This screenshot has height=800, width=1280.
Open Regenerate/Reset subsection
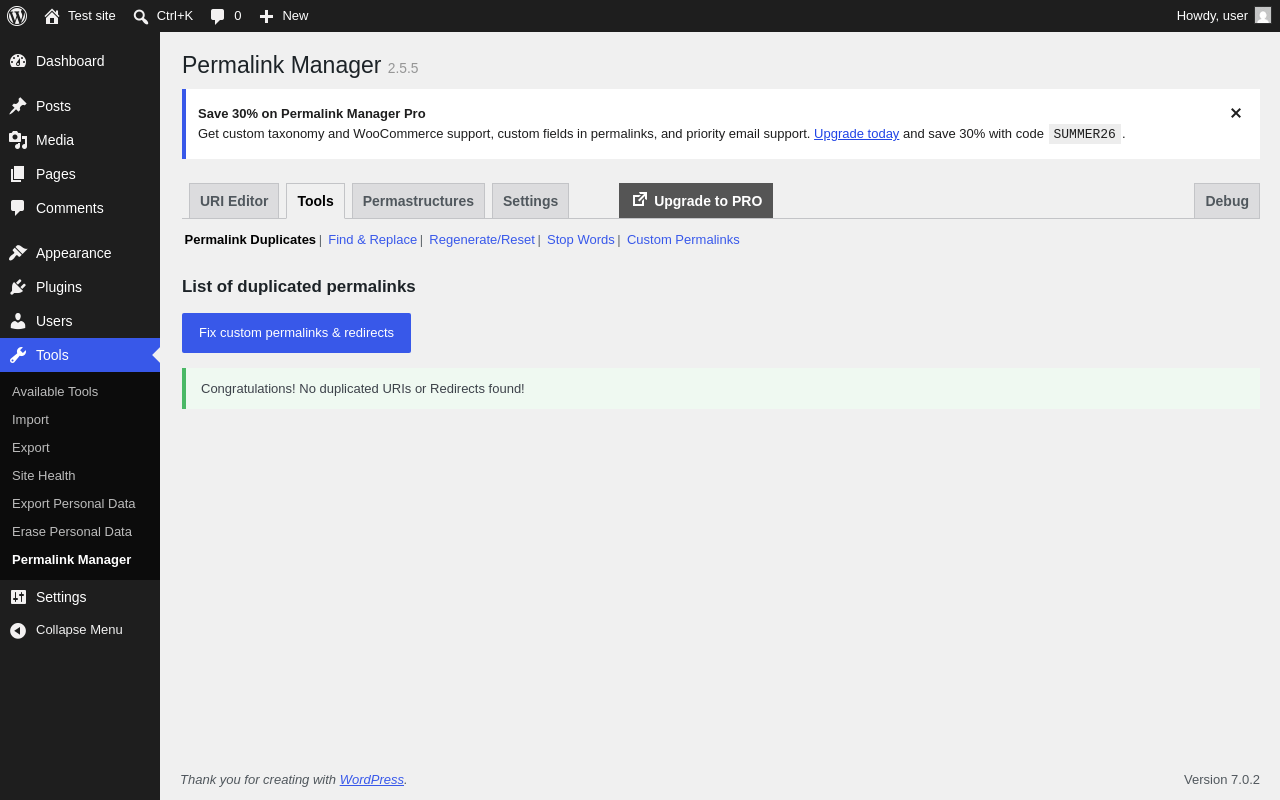click(482, 240)
